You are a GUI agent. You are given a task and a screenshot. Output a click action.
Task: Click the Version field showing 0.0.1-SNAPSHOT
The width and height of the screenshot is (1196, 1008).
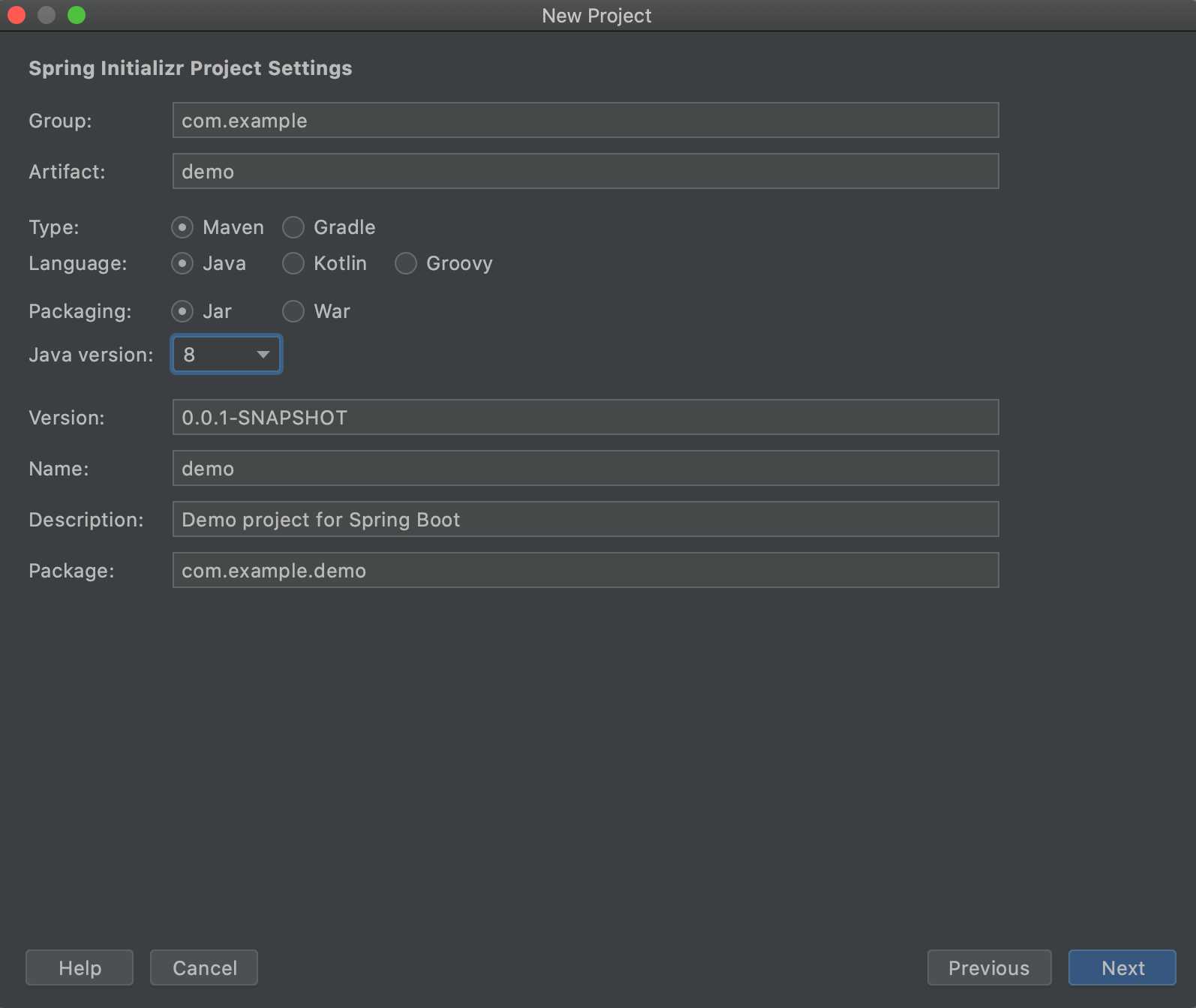click(x=585, y=417)
